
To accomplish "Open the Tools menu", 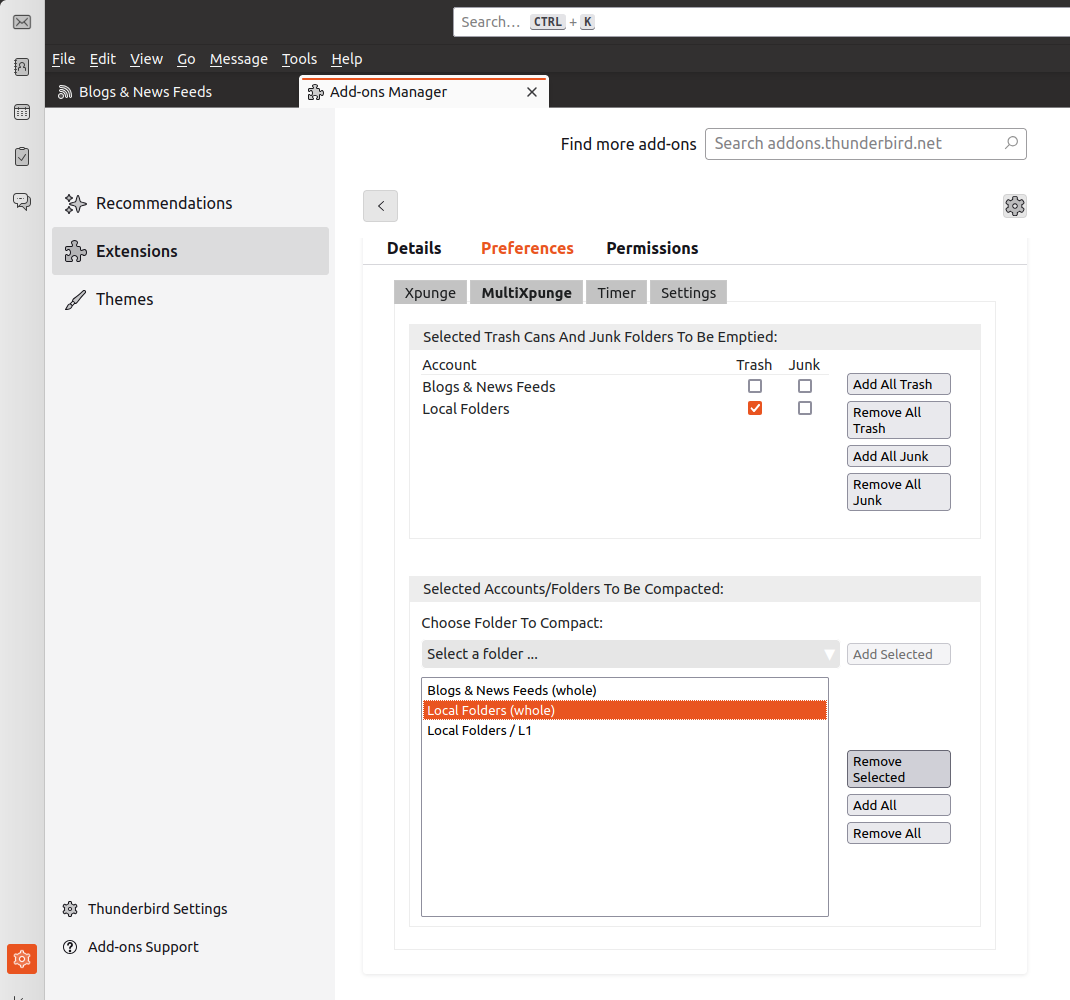I will click(x=300, y=59).
